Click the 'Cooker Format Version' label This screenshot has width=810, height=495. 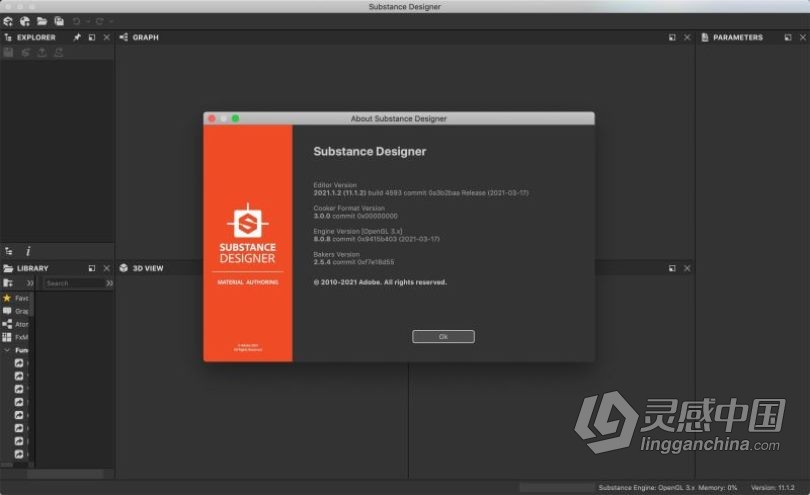click(x=349, y=208)
